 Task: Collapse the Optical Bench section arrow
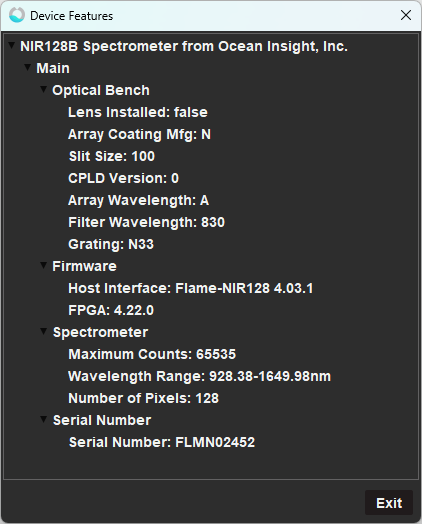43,89
